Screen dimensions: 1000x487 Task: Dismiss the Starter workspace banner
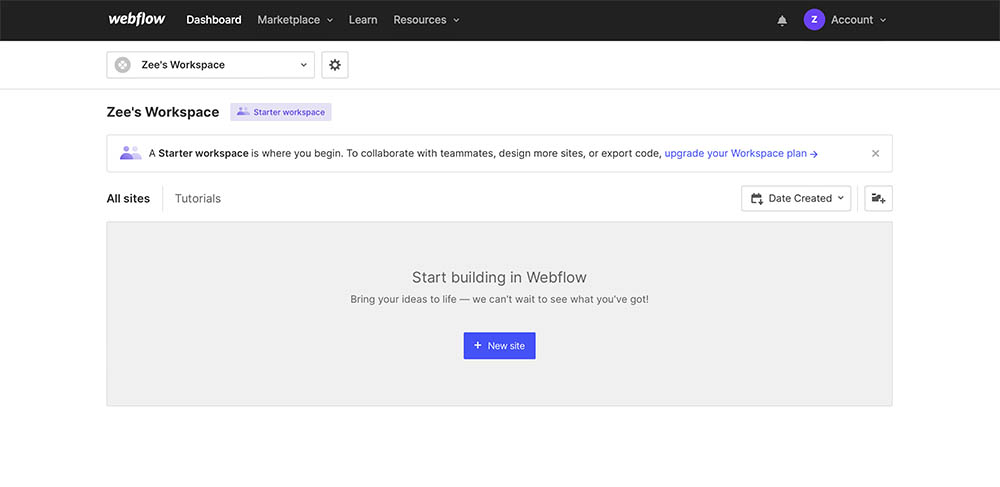876,153
